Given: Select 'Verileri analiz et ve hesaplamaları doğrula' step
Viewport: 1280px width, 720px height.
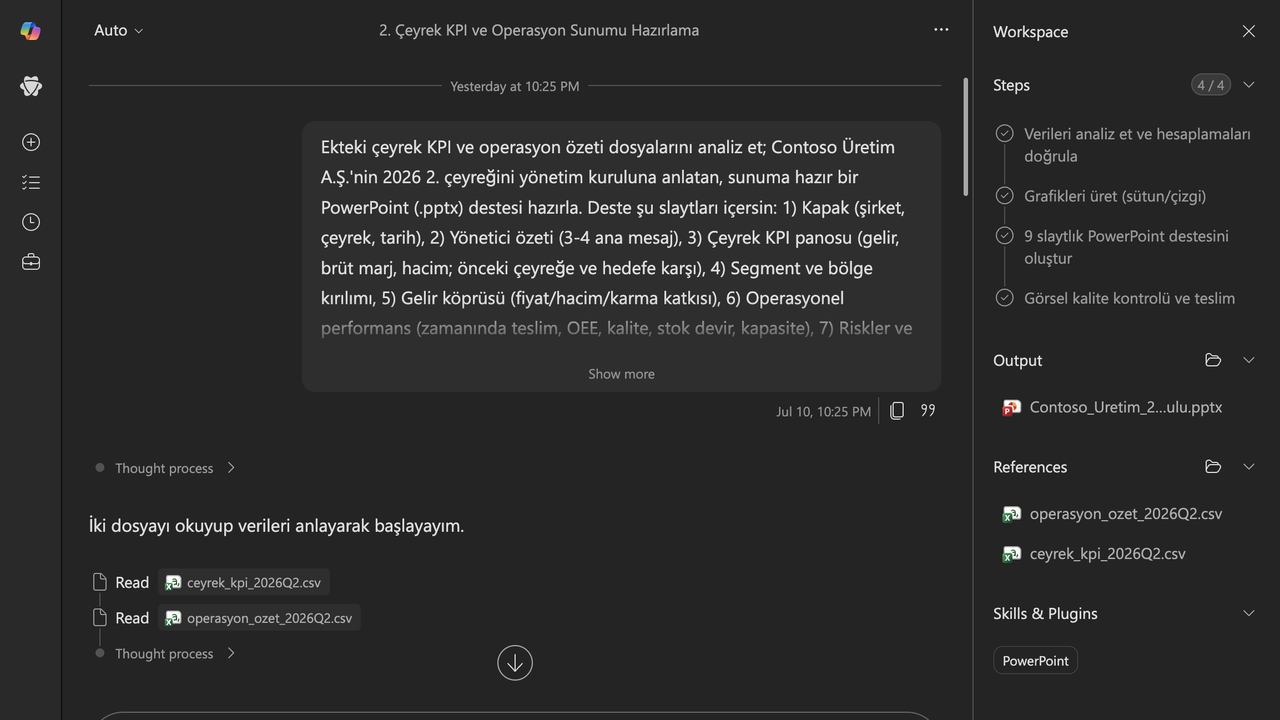Looking at the screenshot, I should [x=1137, y=145].
